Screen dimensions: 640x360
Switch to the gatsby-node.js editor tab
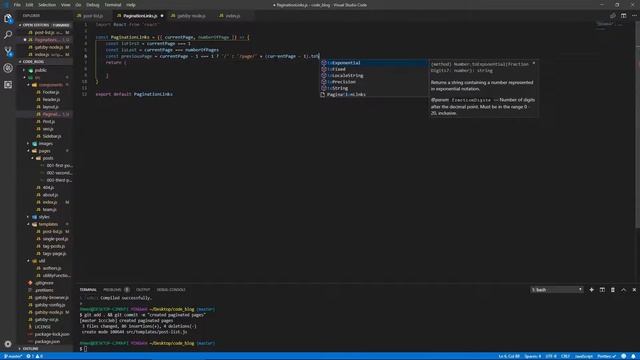click(191, 16)
